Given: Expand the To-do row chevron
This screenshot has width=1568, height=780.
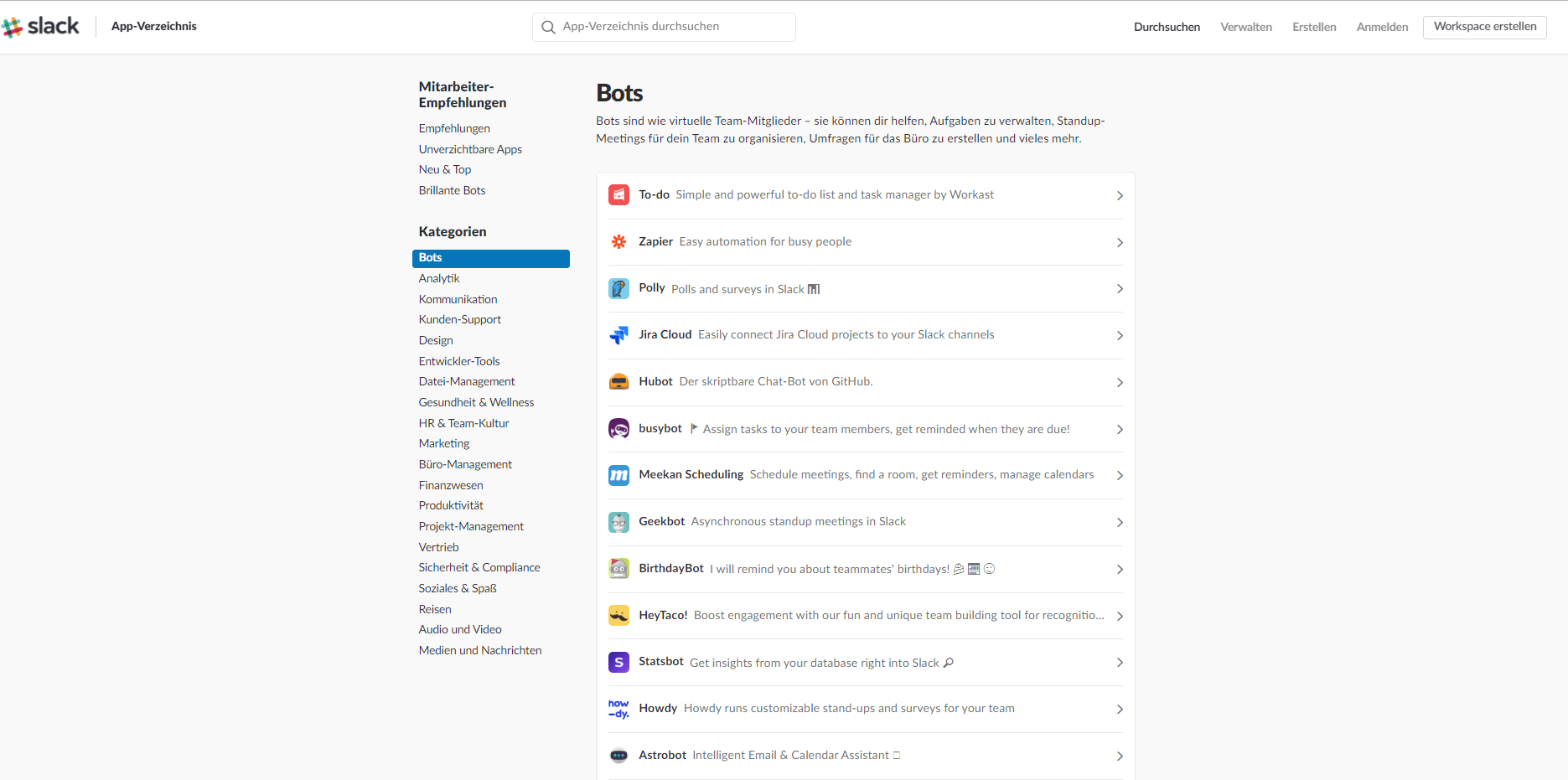Looking at the screenshot, I should point(1120,195).
